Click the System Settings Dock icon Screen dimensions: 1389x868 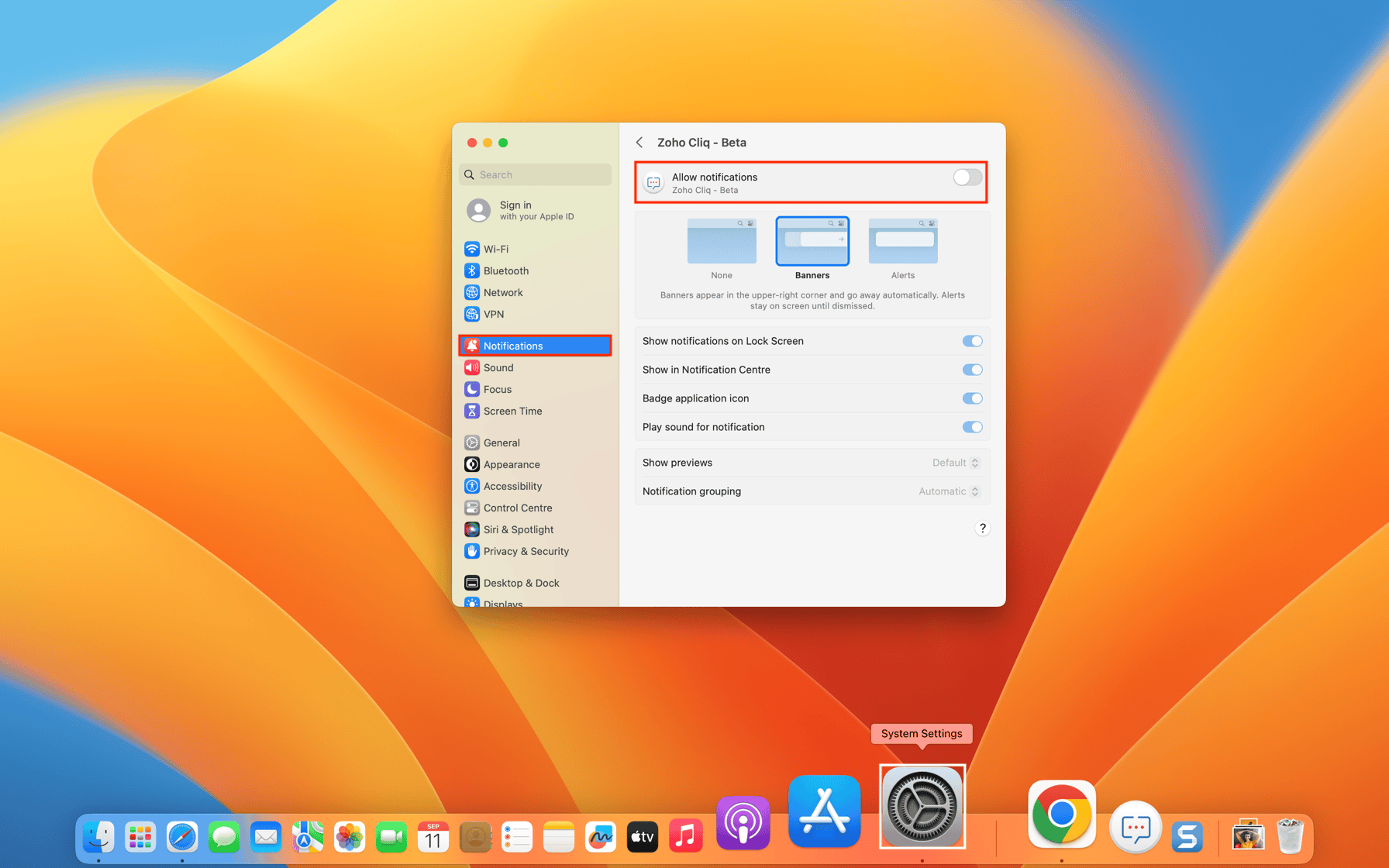(x=922, y=807)
